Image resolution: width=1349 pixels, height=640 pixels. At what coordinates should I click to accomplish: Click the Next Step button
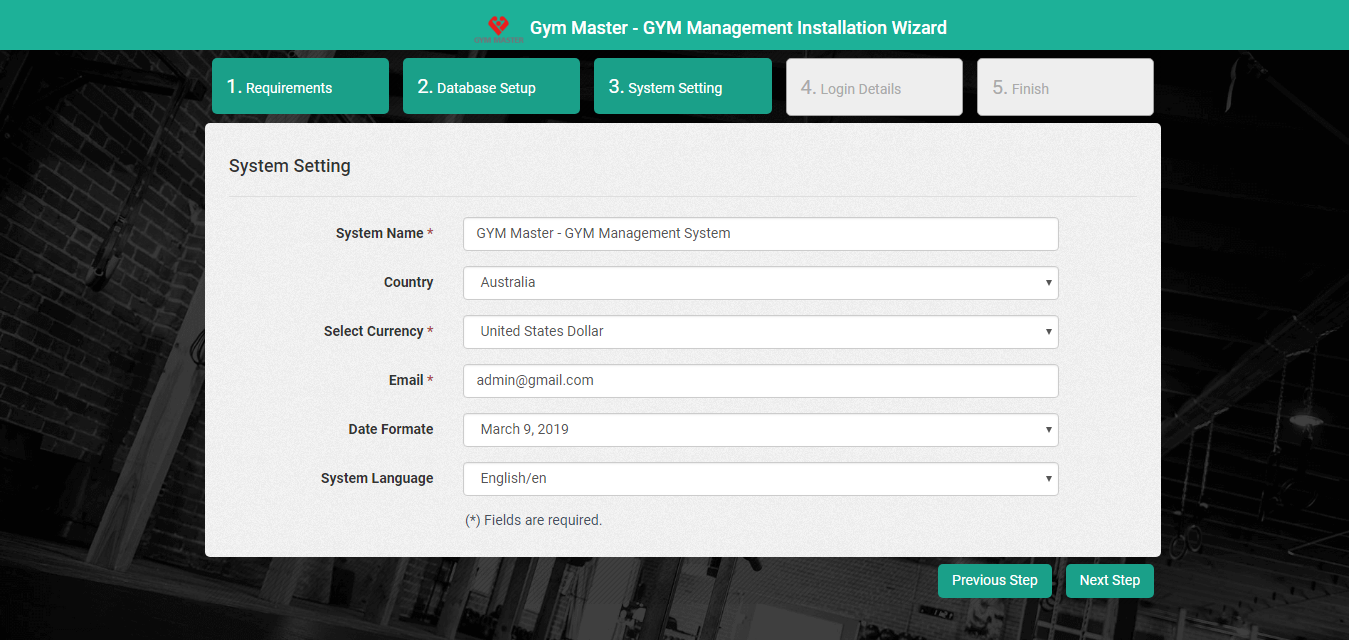pos(1109,581)
